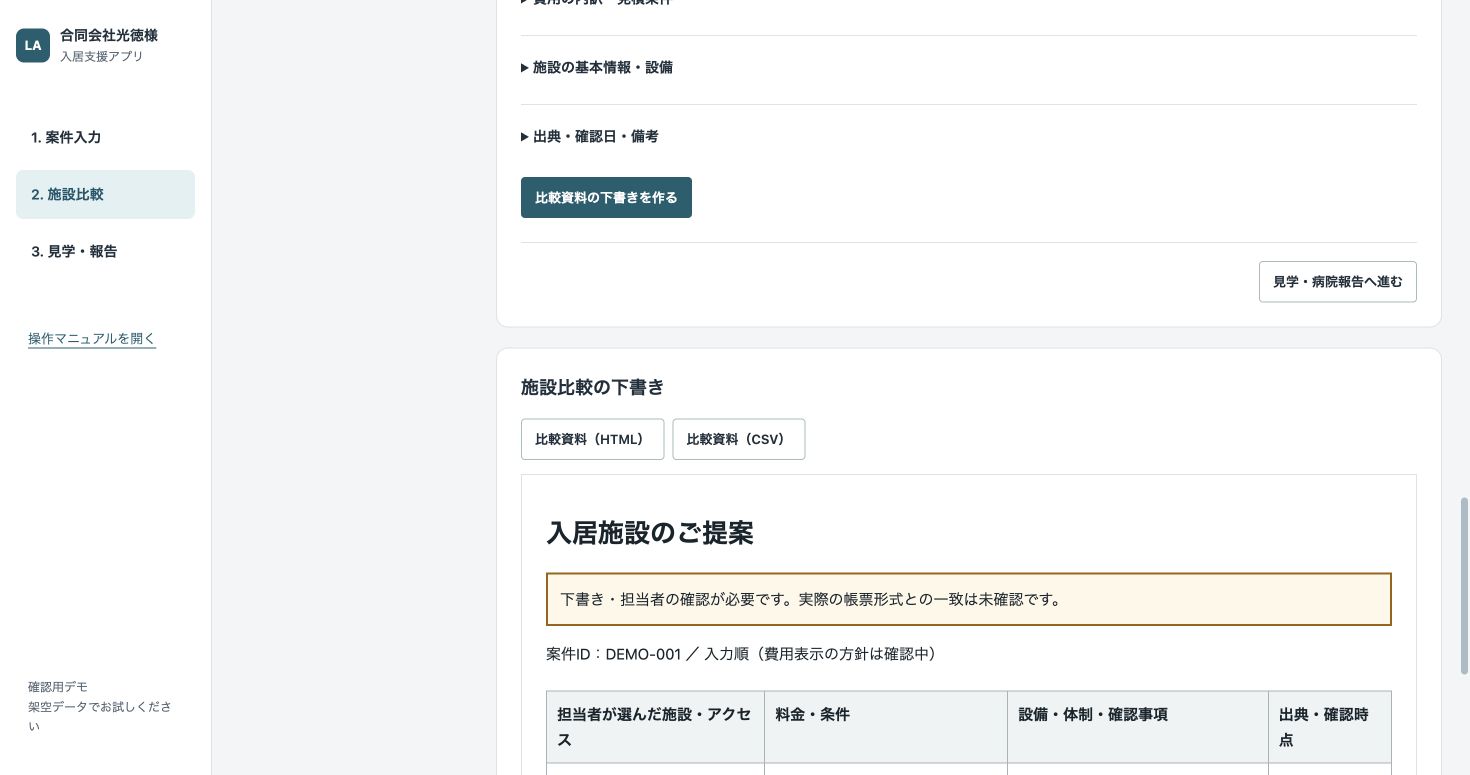Viewport: 1470px width, 775px height.
Task: Select the 2. 施設比較 step
Action: coord(105,194)
